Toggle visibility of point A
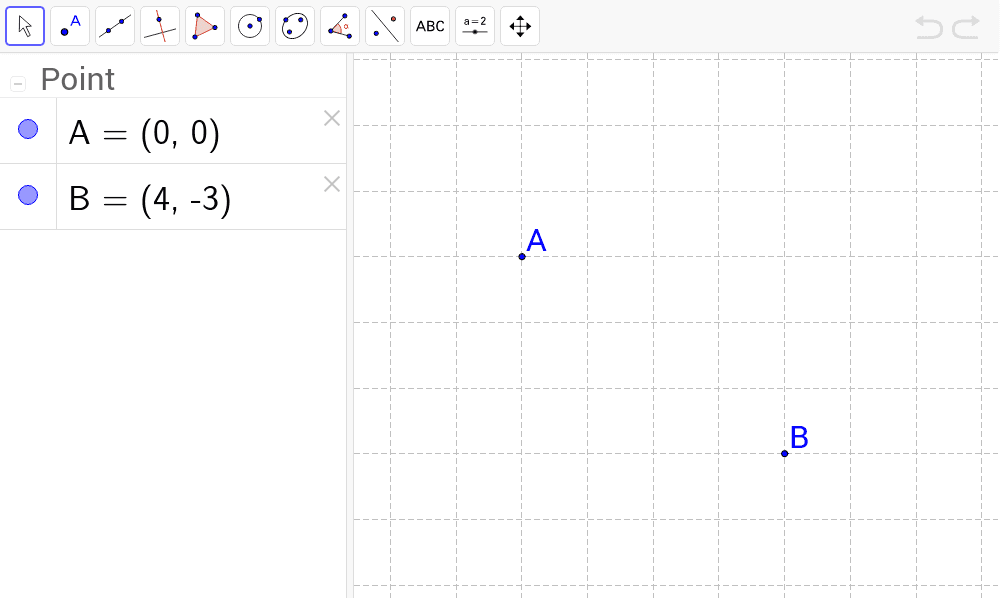 pyautogui.click(x=28, y=129)
